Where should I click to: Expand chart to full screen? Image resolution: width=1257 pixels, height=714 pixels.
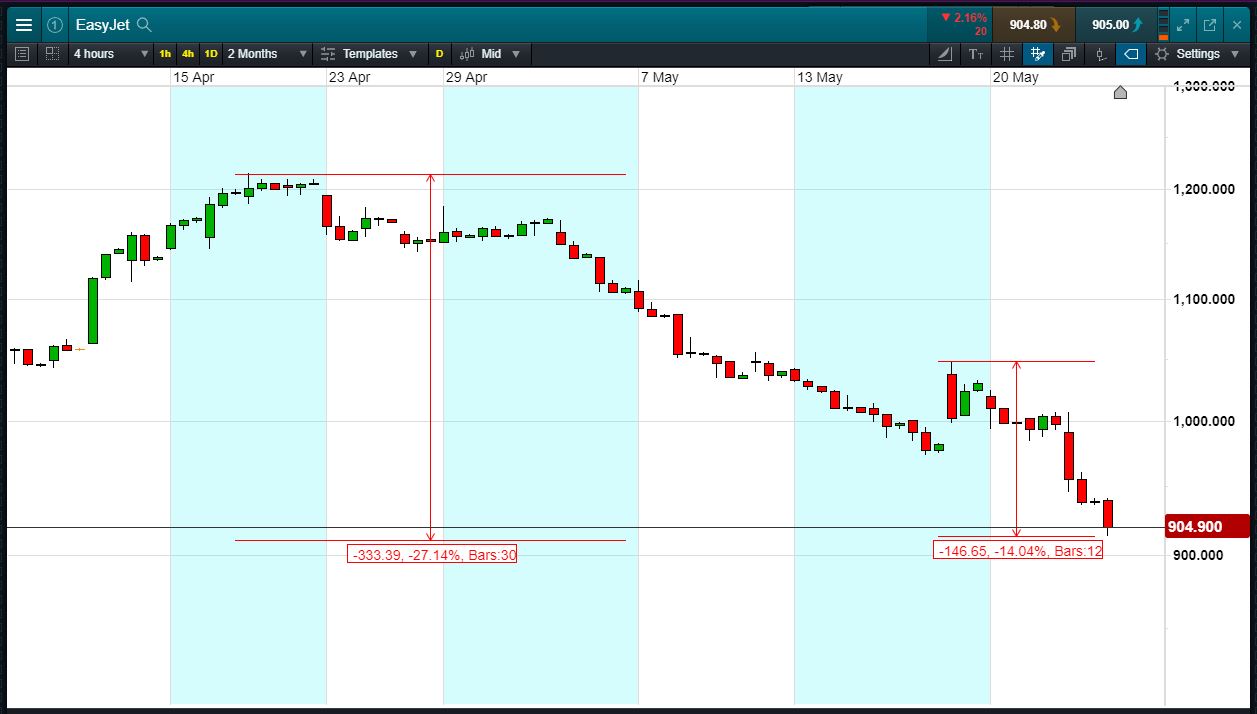coord(1183,25)
